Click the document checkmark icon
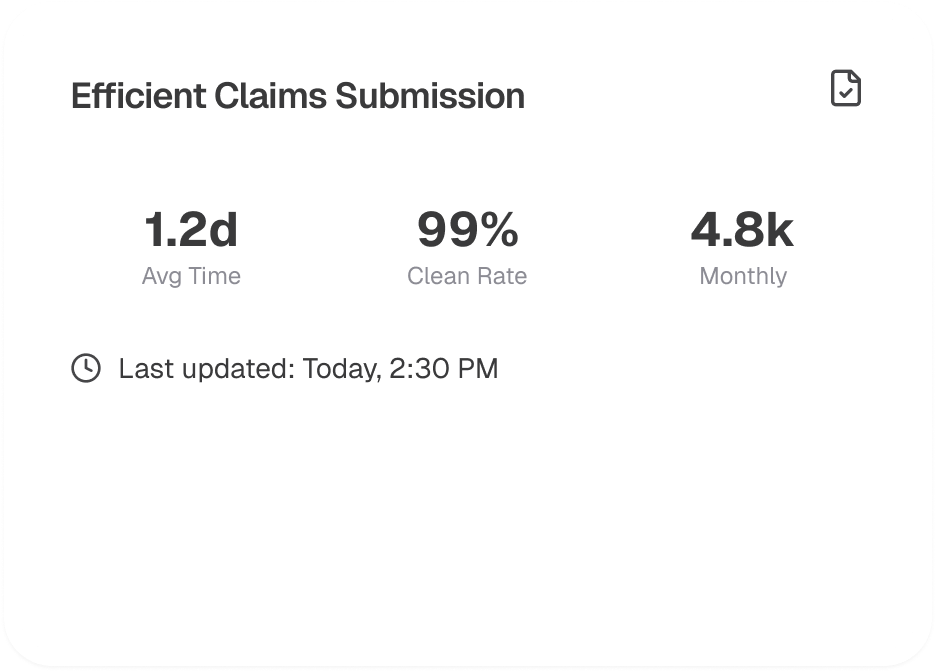The height and width of the screenshot is (672, 936). pyautogui.click(x=846, y=89)
